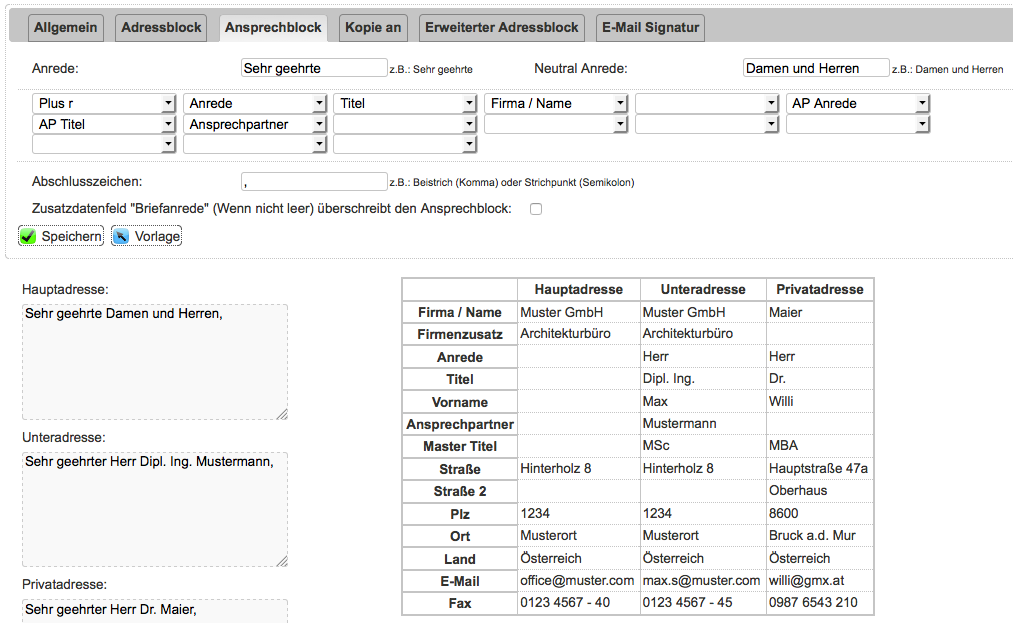
Task: Switch to the Allgemein tab
Action: pos(66,28)
